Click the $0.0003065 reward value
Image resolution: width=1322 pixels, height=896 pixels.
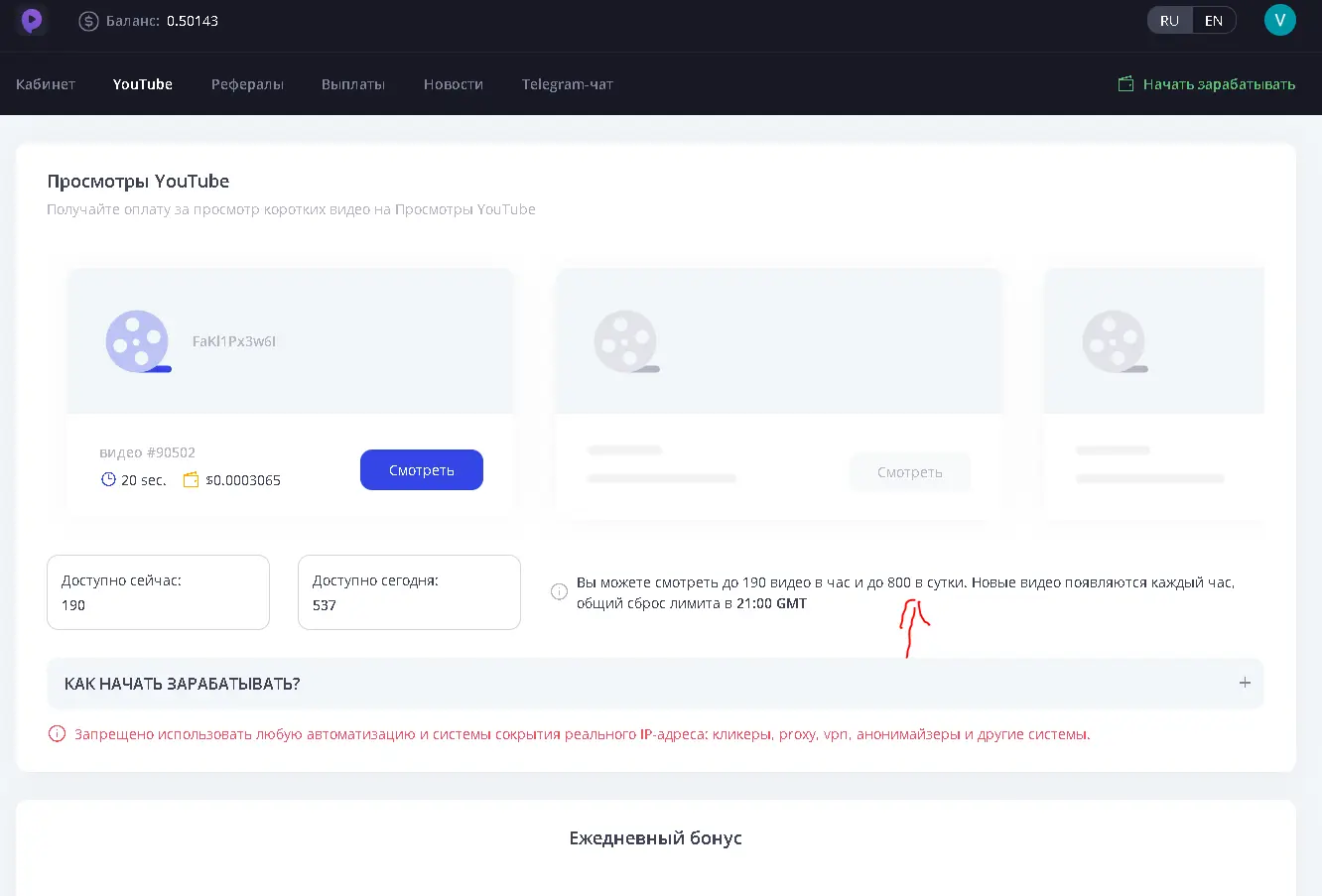pos(243,480)
